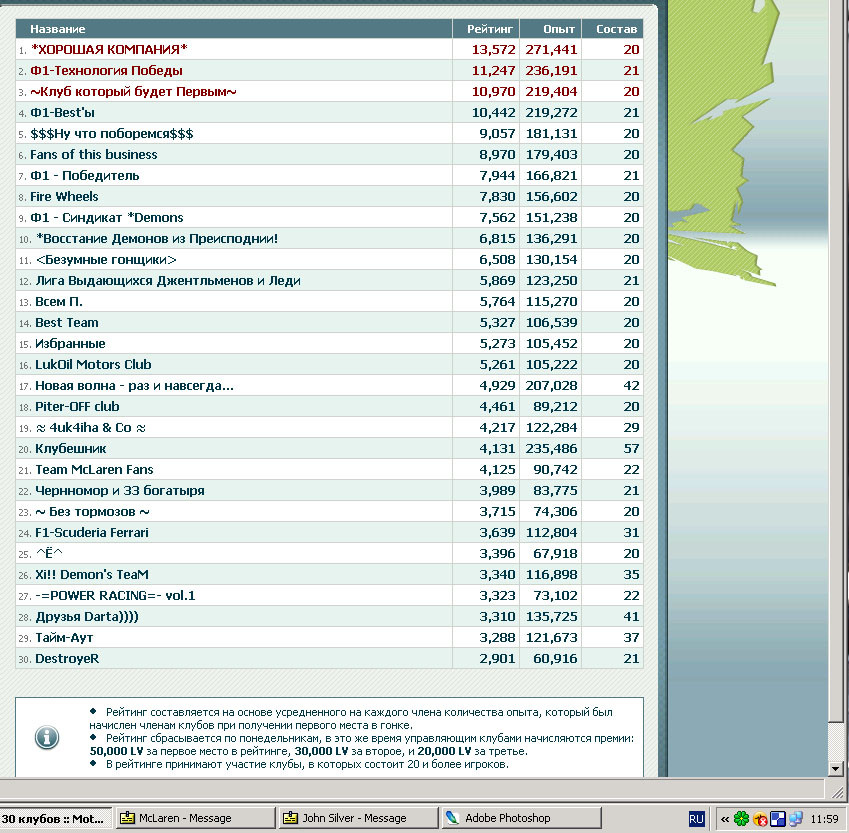Click experience value 207,028
Image resolution: width=849 pixels, height=833 pixels.
(551, 386)
